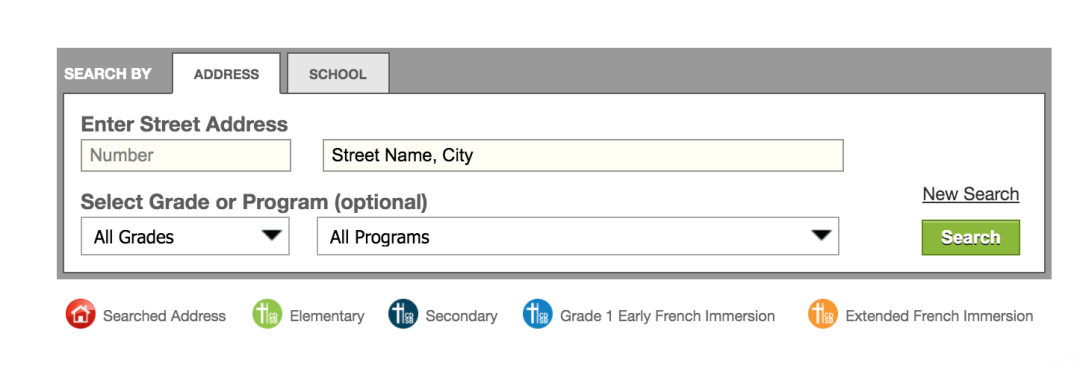Click the green Search button
1080x366 pixels.
click(970, 237)
